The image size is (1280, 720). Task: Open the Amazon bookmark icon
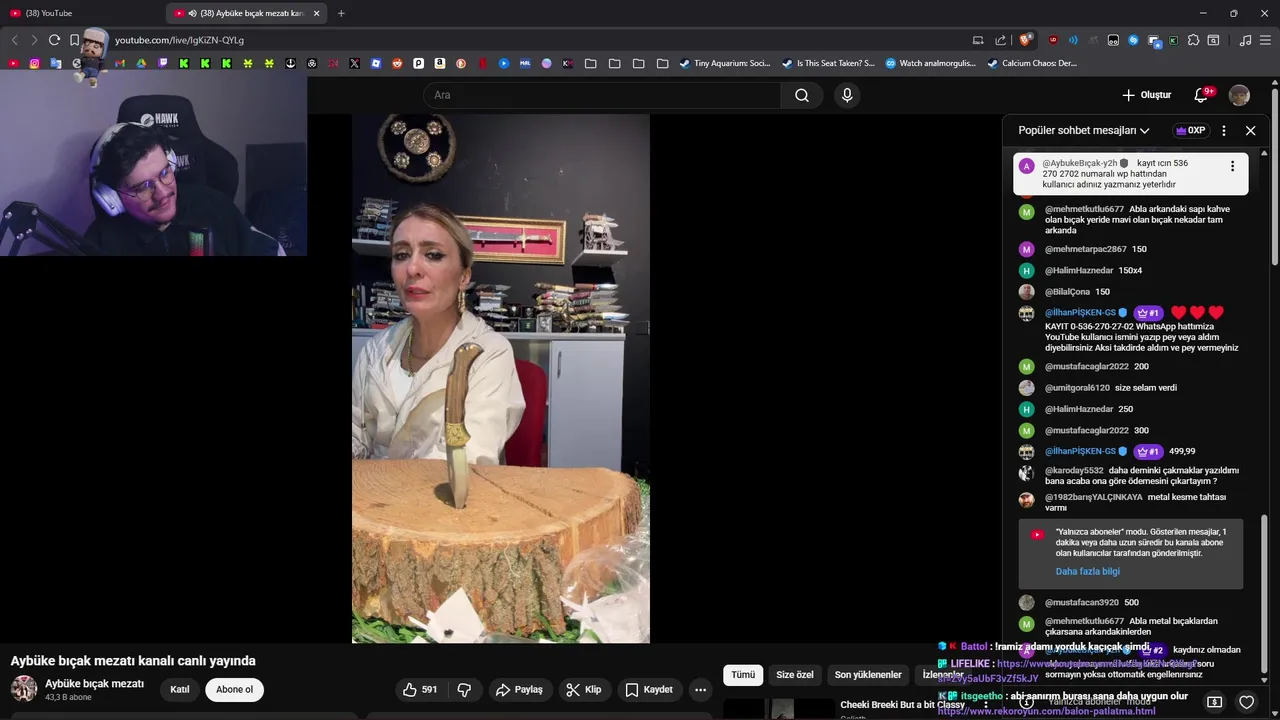click(439, 63)
